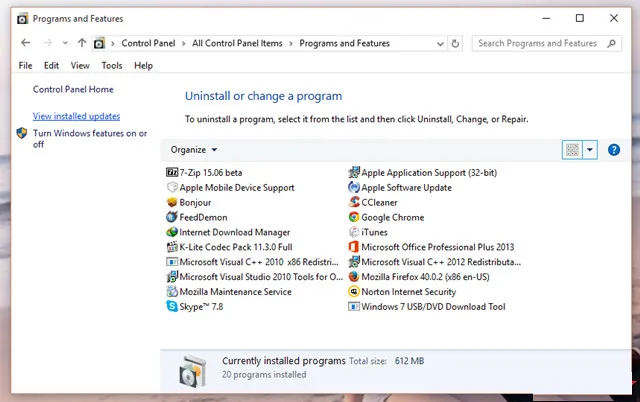Navigate to Control Panel breadcrumb

pyautogui.click(x=148, y=43)
